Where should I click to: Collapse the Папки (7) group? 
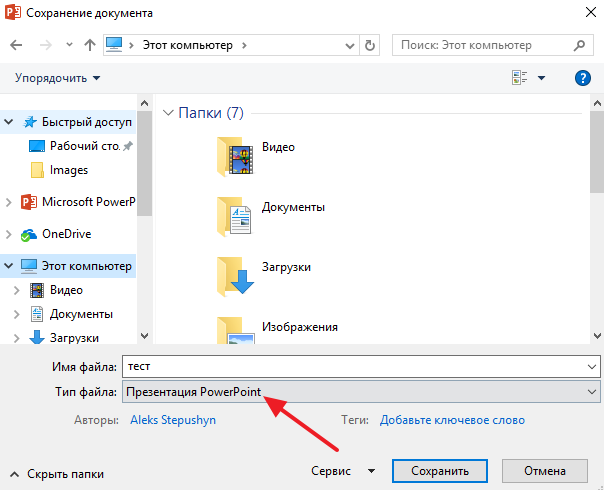[168, 113]
